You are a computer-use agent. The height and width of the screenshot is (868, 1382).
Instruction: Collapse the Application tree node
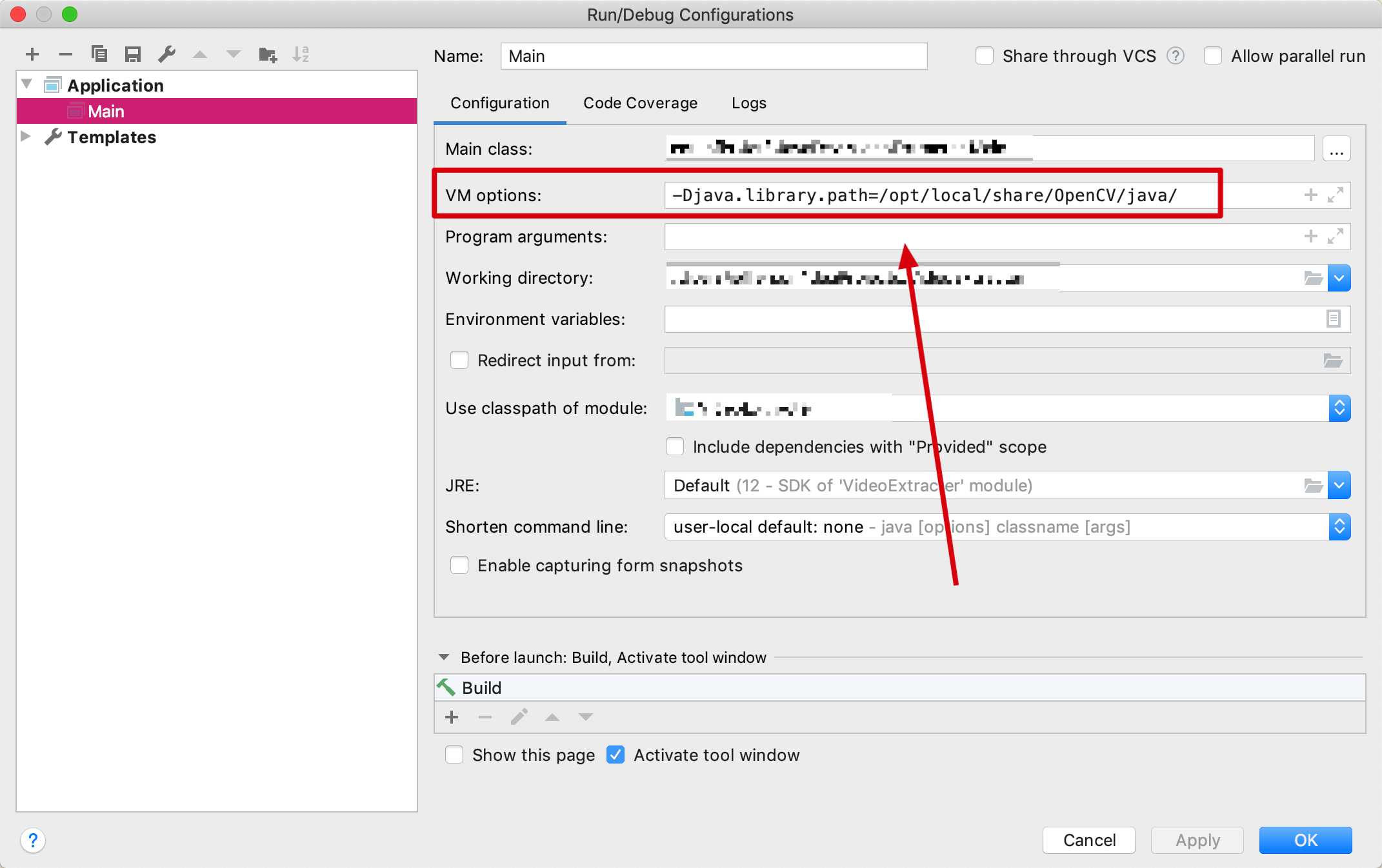tap(26, 84)
